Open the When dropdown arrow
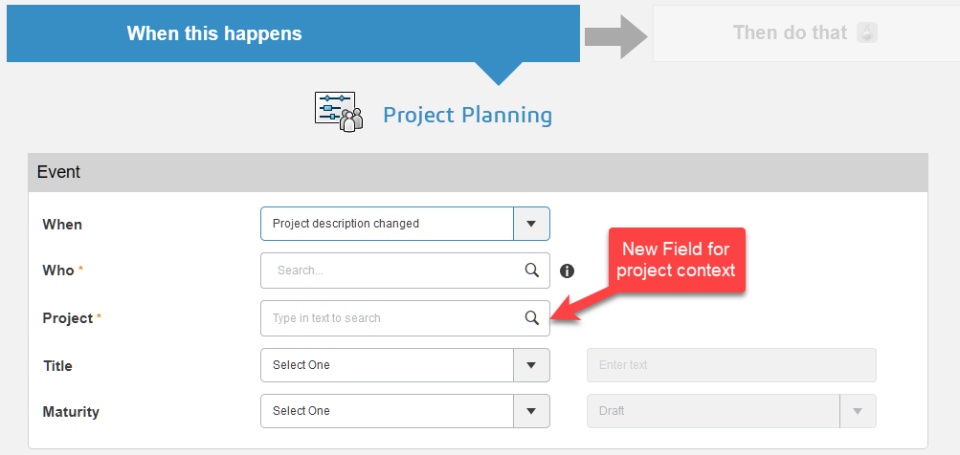The width and height of the screenshot is (960, 455). (x=531, y=224)
